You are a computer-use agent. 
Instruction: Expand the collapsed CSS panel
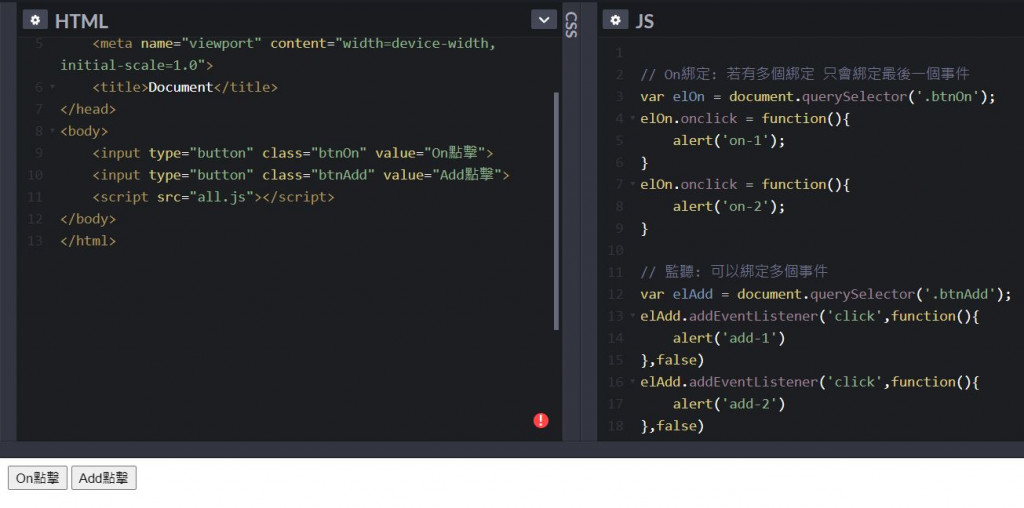(571, 25)
